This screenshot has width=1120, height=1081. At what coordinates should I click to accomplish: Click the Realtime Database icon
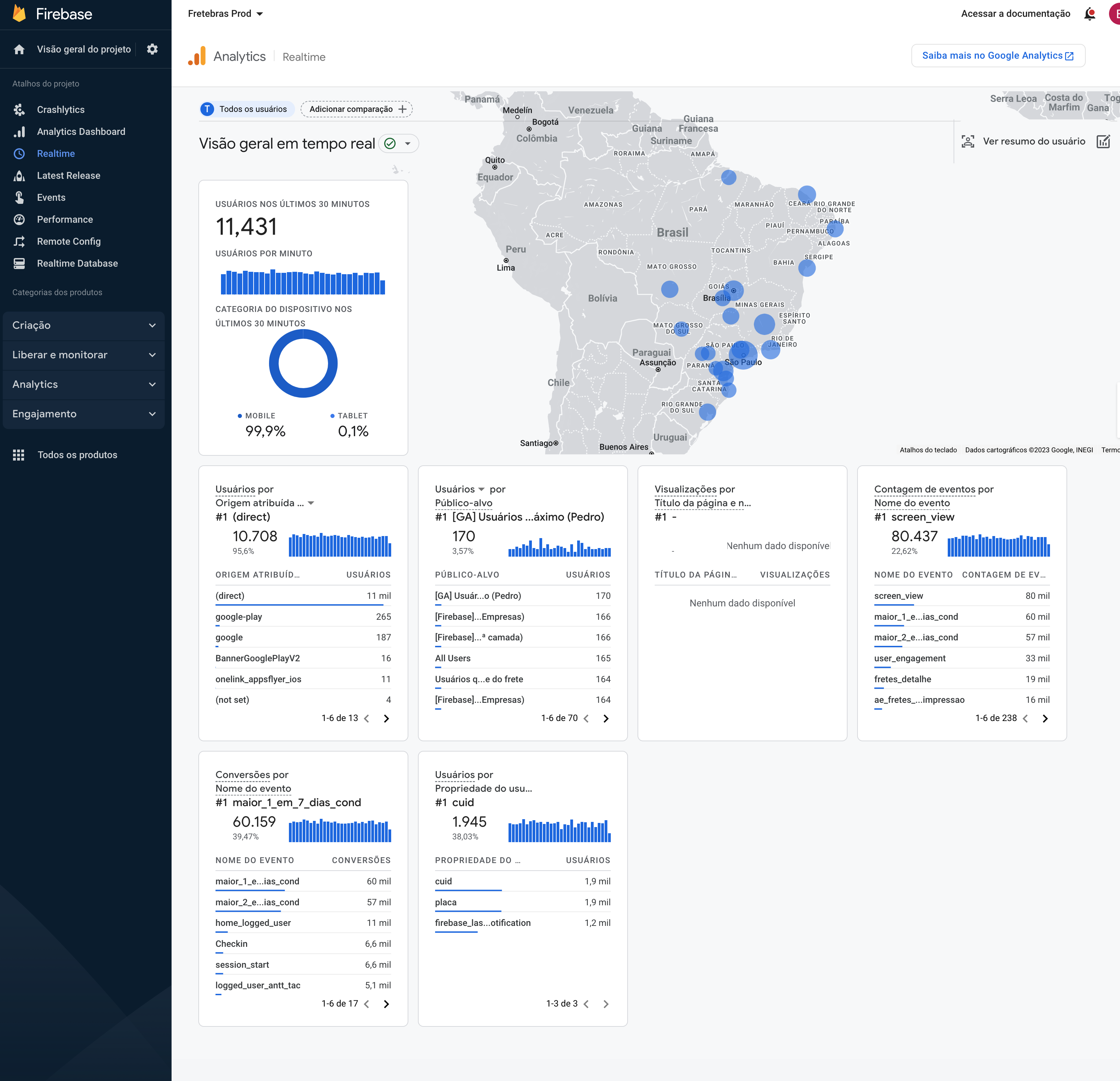(x=19, y=264)
